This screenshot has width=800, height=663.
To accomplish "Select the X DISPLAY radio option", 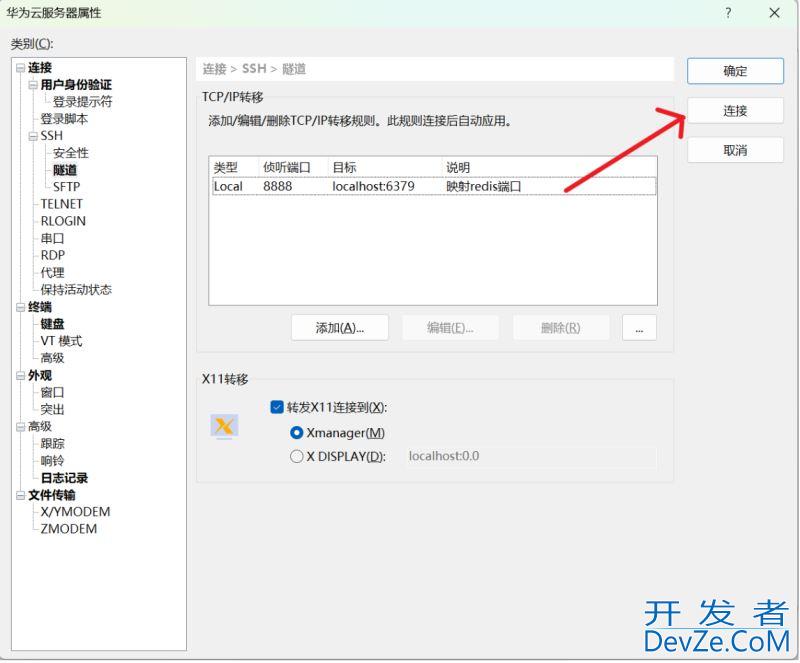I will (x=296, y=456).
